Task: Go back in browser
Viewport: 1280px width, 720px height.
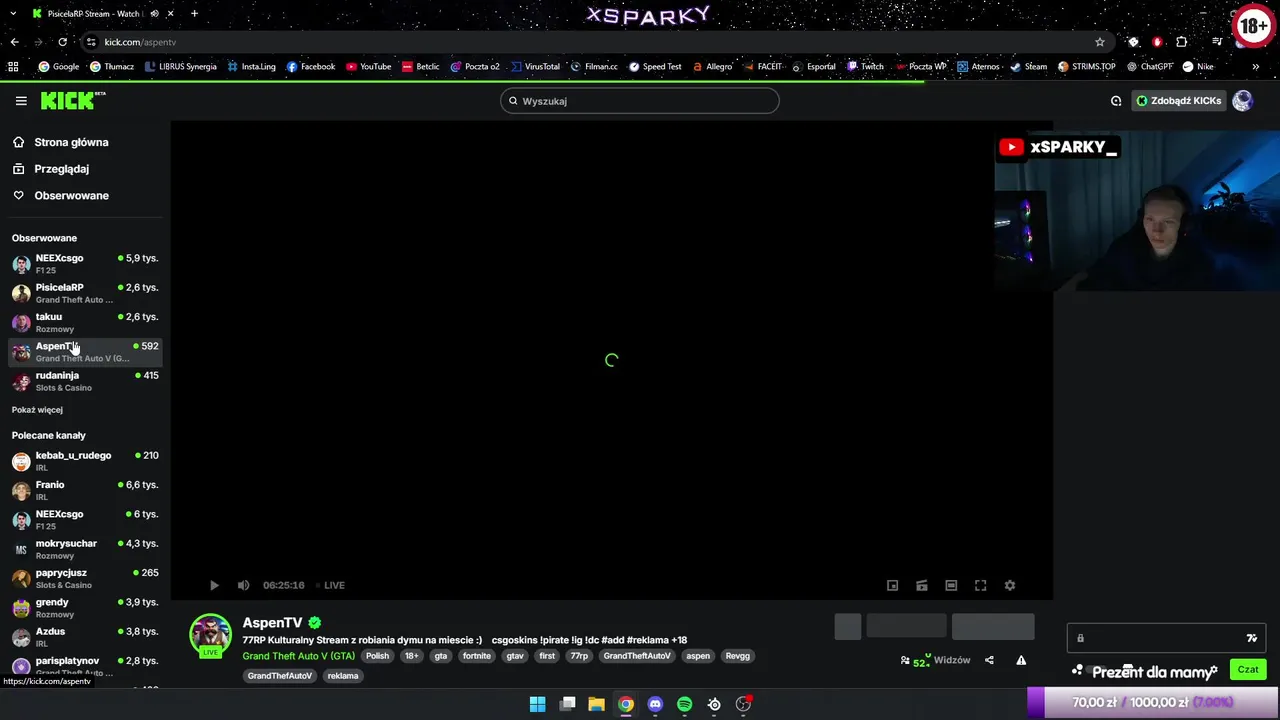Action: [14, 42]
